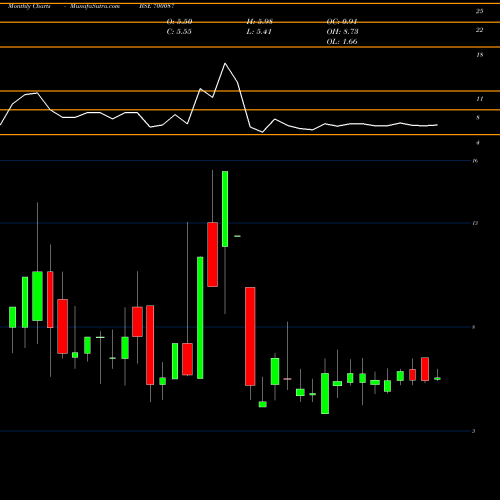Select the 'H: 5.98' high value

260,22
